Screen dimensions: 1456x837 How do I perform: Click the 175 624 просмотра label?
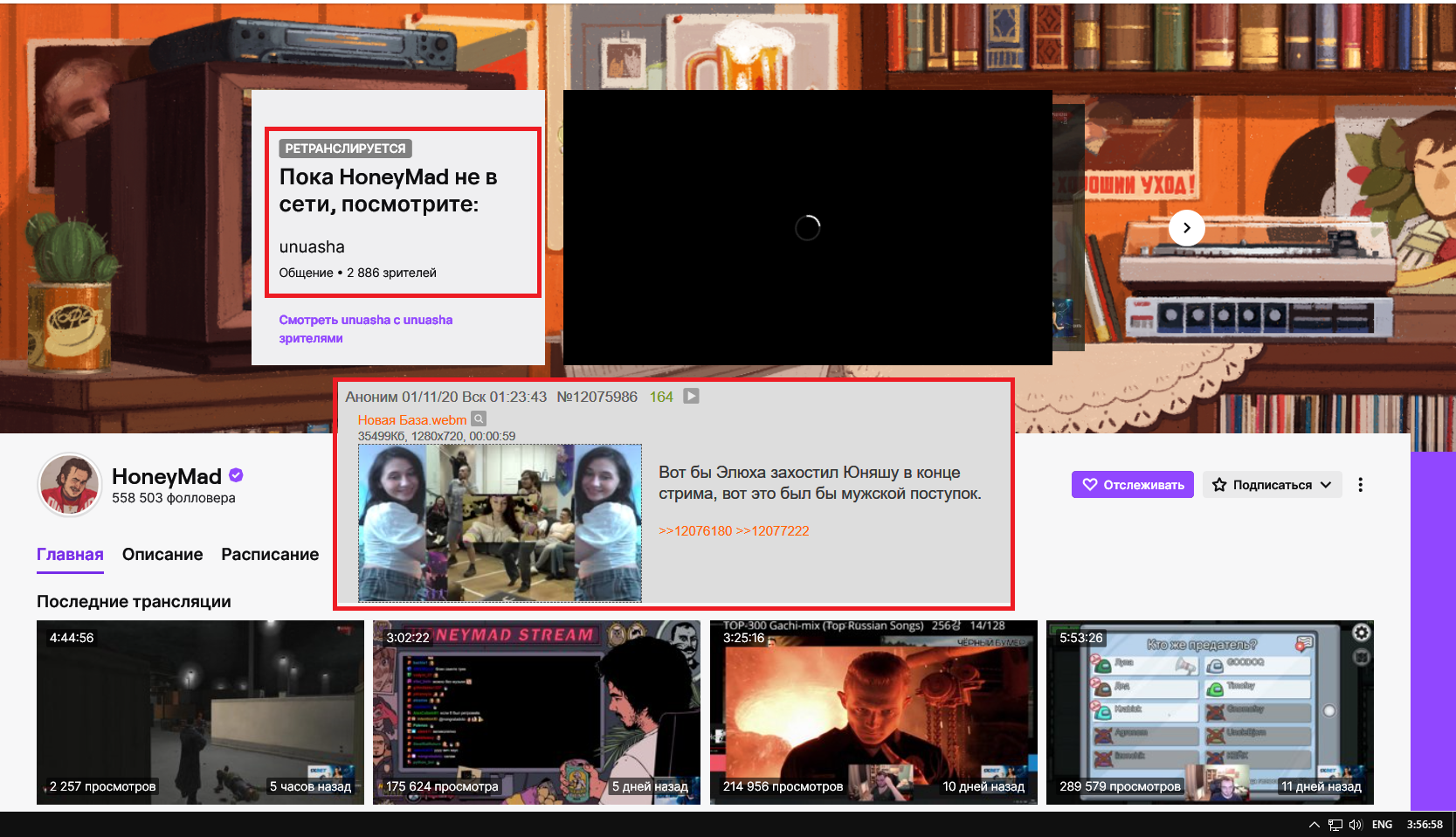click(442, 786)
